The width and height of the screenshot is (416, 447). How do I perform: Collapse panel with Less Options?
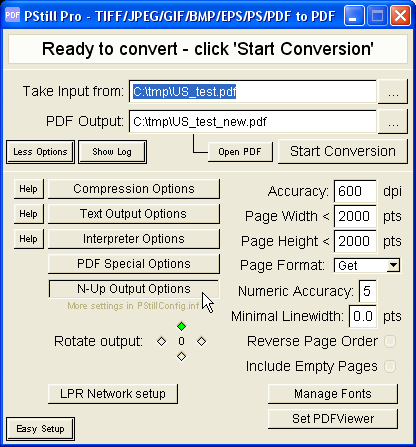pos(40,152)
